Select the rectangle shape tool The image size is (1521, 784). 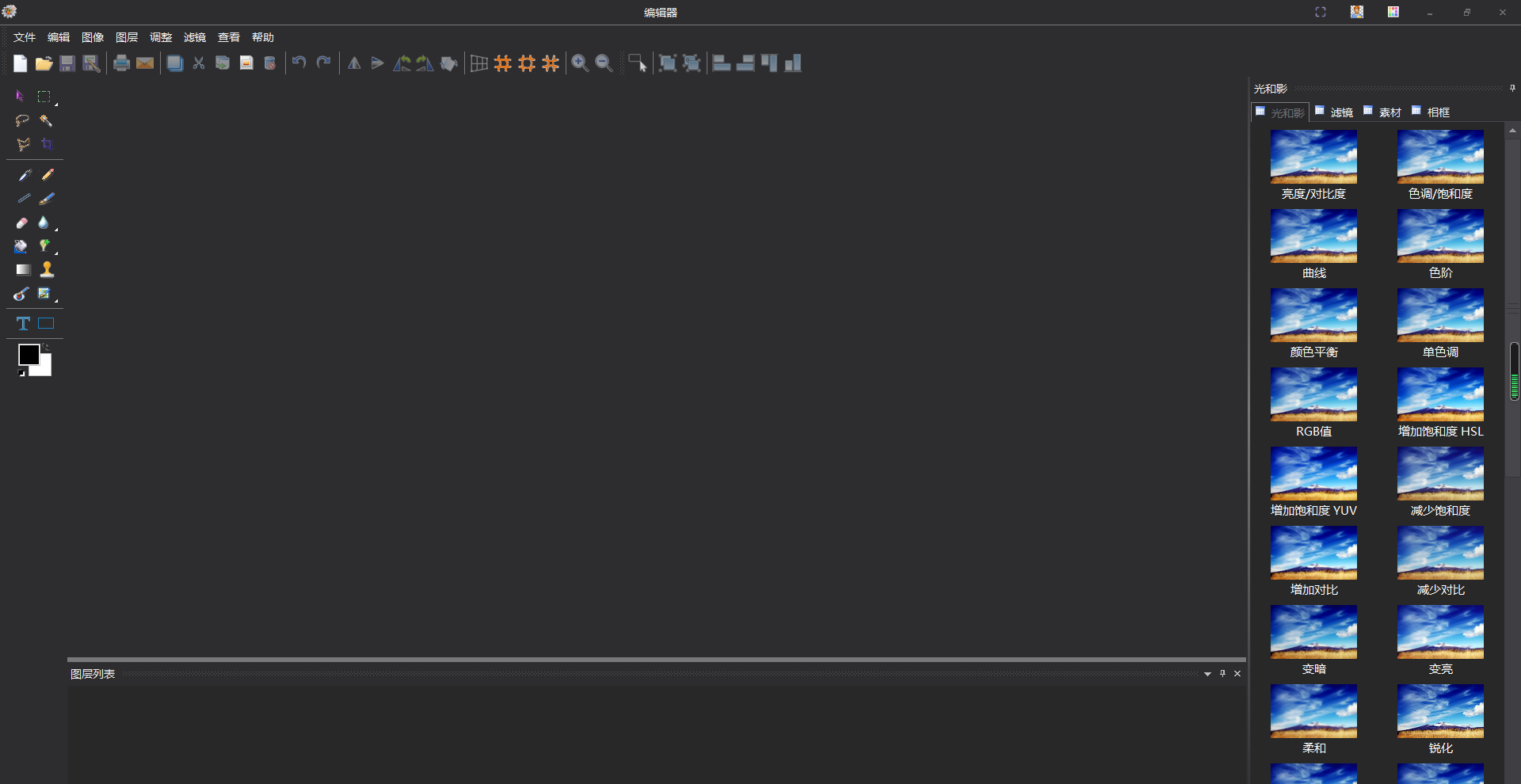pyautogui.click(x=47, y=323)
